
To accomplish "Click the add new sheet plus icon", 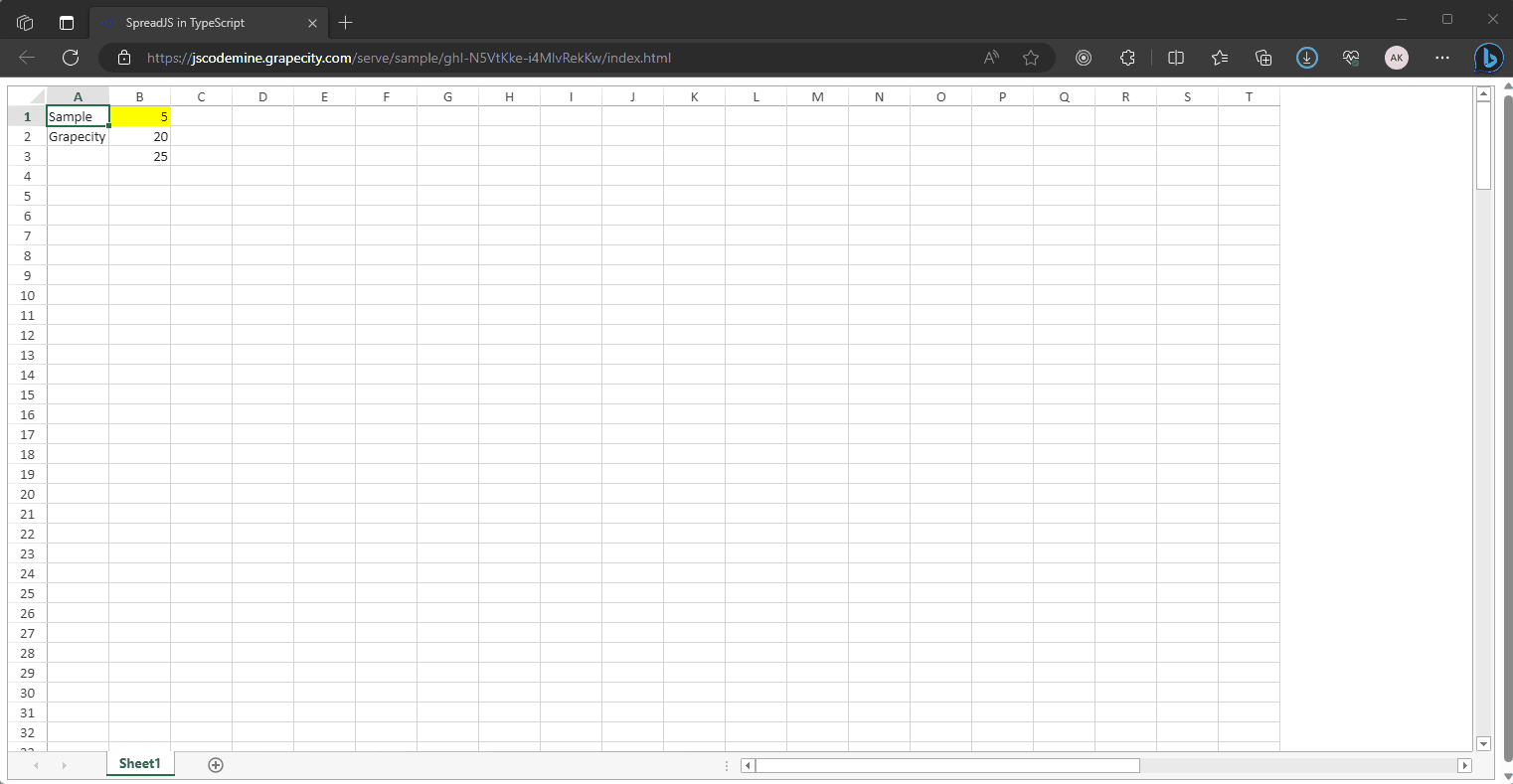I will 216,764.
